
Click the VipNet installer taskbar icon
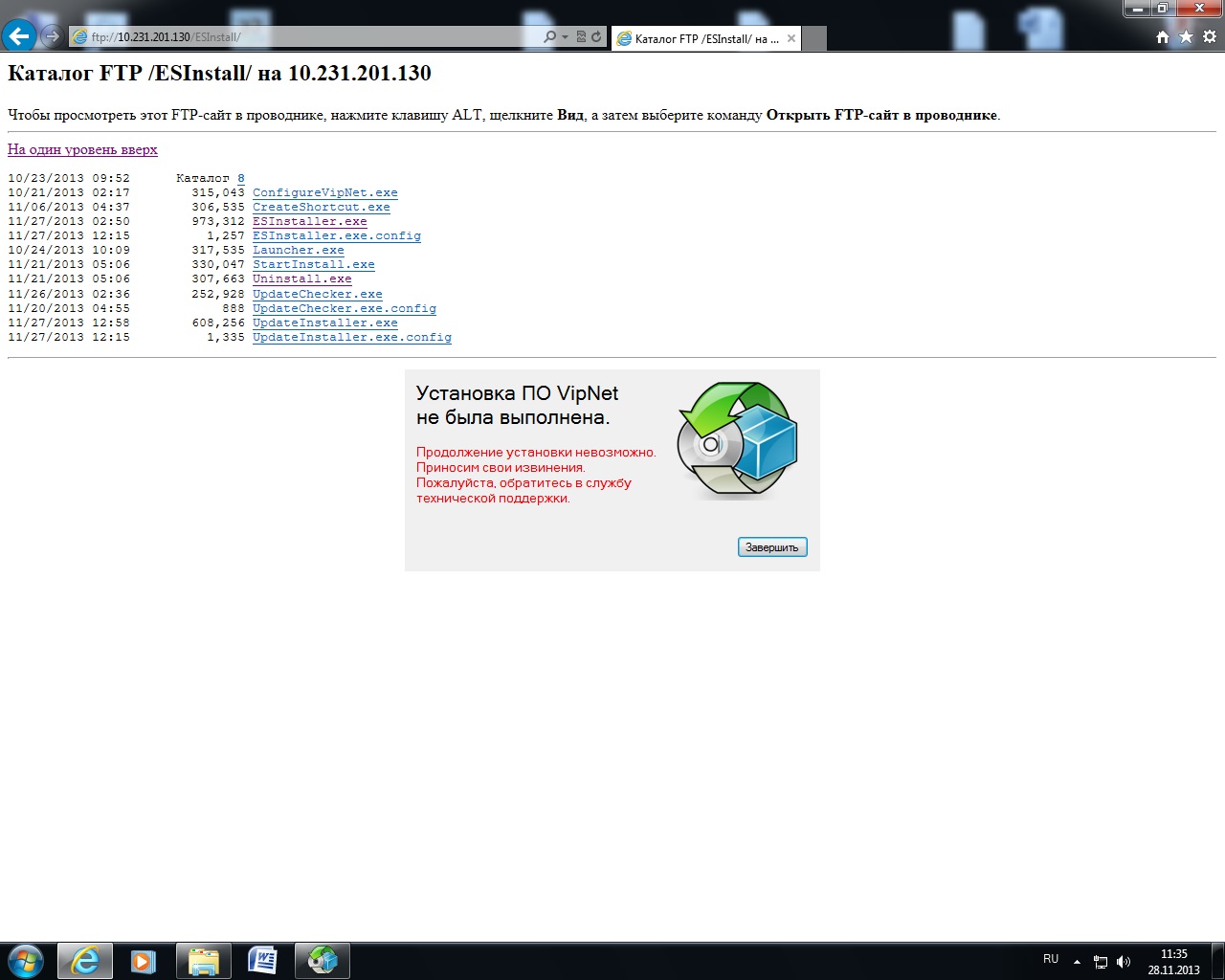[322, 961]
